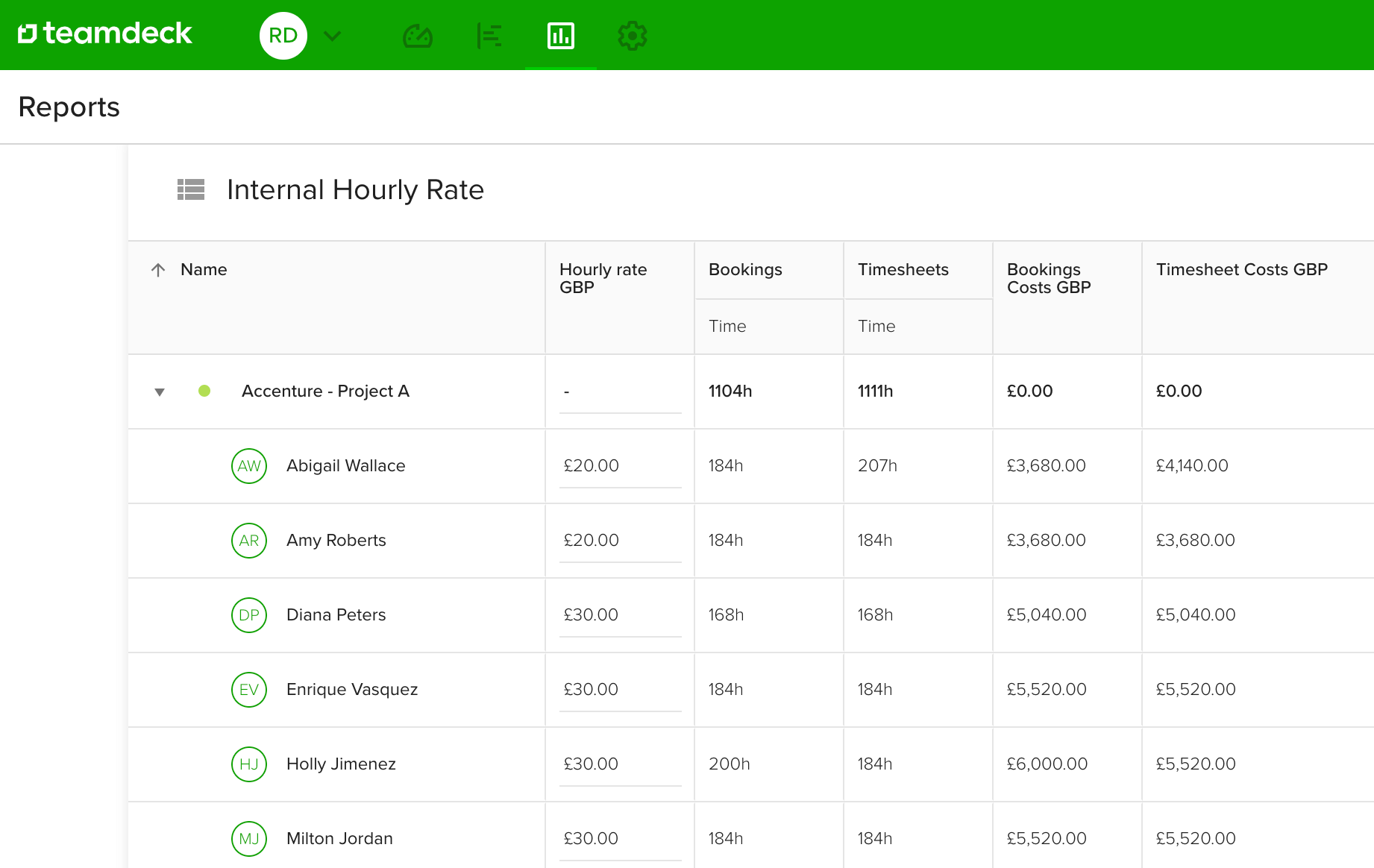Expand the account dropdown chevron
1374x868 pixels.
(x=333, y=36)
